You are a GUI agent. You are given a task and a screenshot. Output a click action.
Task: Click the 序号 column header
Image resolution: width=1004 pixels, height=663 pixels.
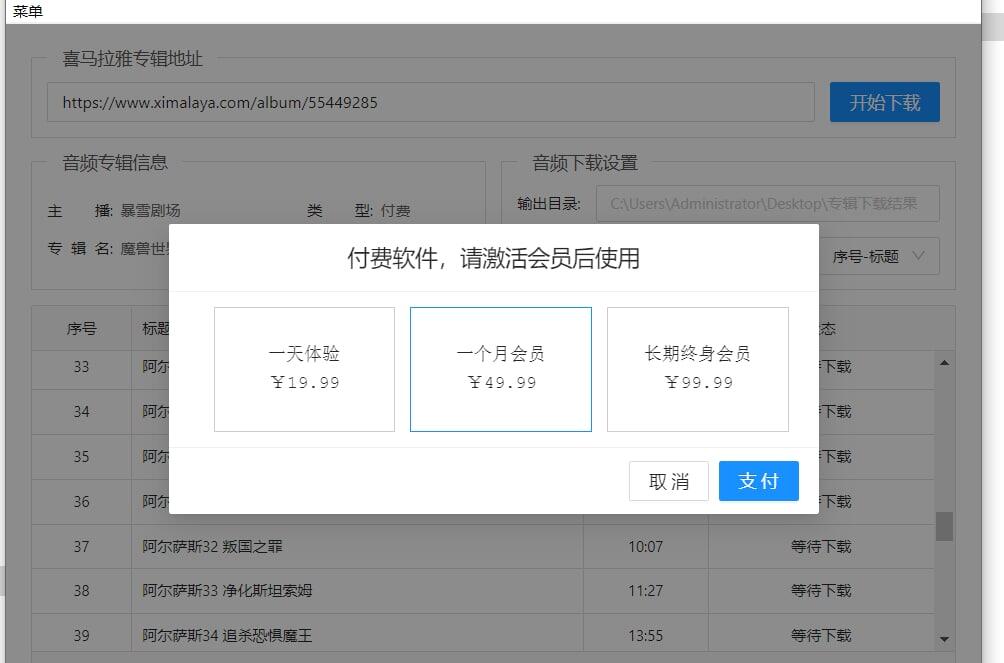[x=81, y=328]
